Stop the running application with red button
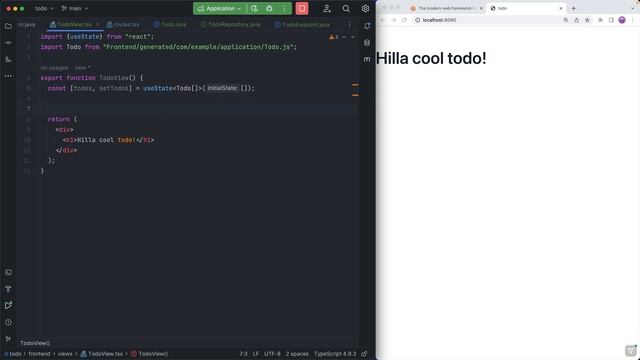This screenshot has height=360, width=640. point(302,8)
